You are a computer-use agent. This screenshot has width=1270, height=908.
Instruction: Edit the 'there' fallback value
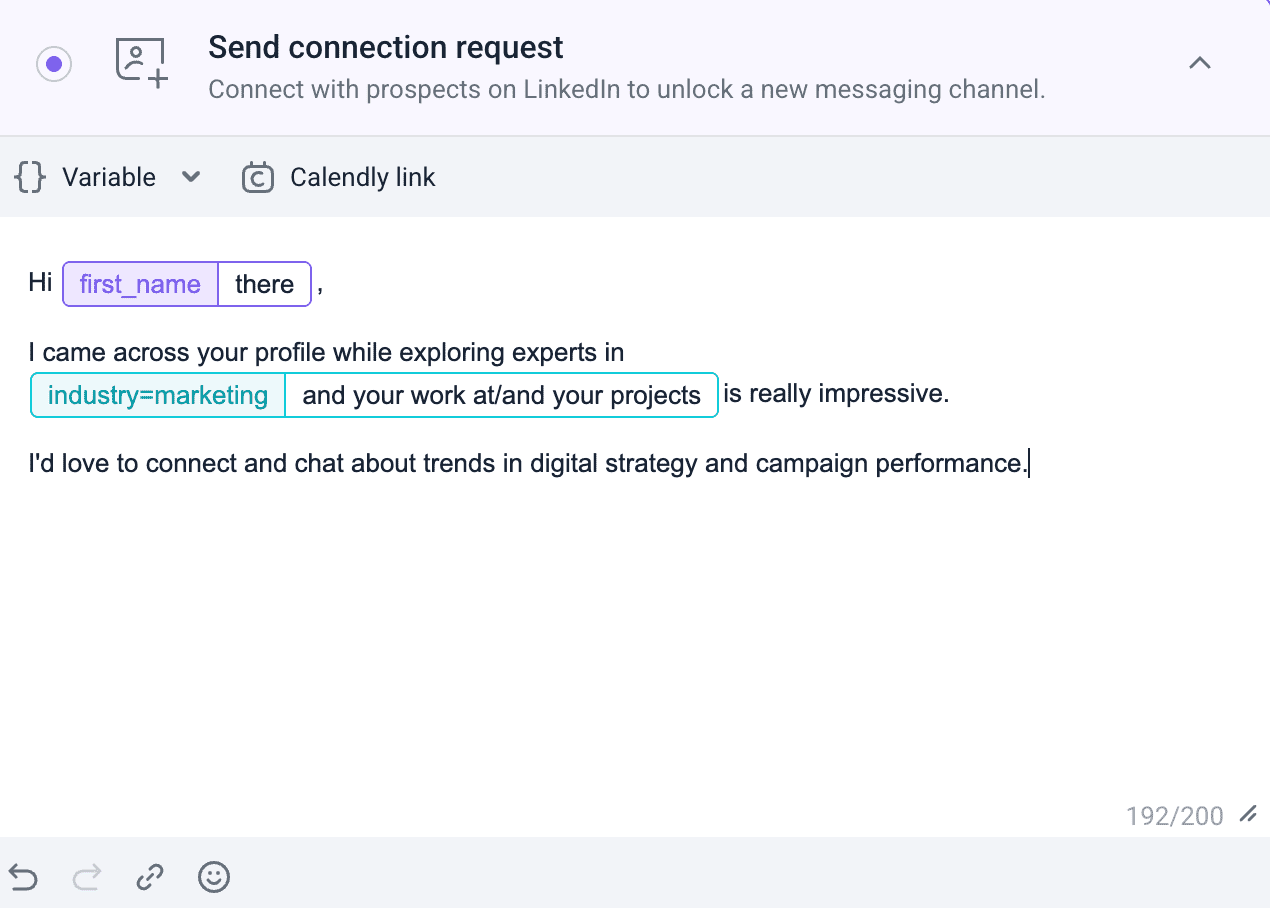click(x=264, y=284)
